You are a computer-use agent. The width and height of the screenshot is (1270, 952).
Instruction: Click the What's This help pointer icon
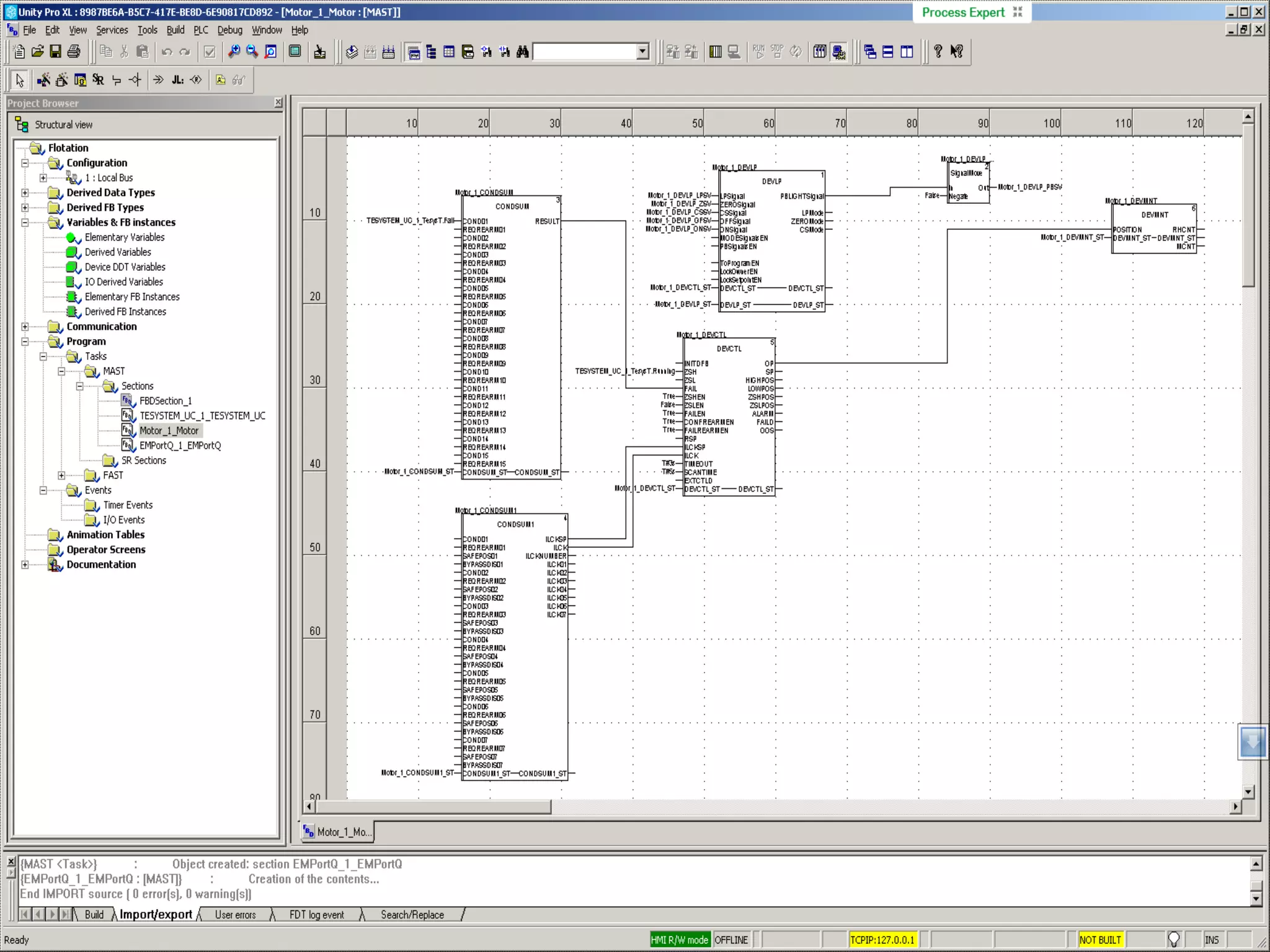tap(957, 52)
